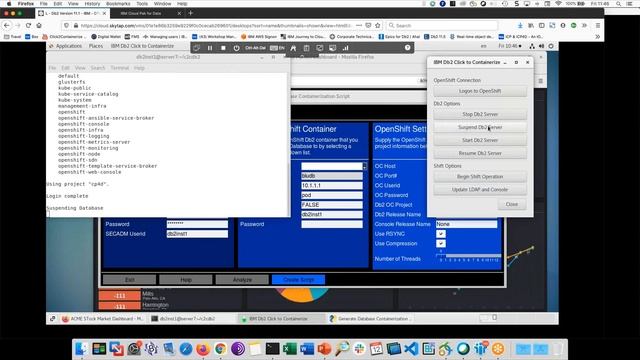The image size is (640, 360).
Task: Open Chrome from the Dock
Action: [x=220, y=349]
